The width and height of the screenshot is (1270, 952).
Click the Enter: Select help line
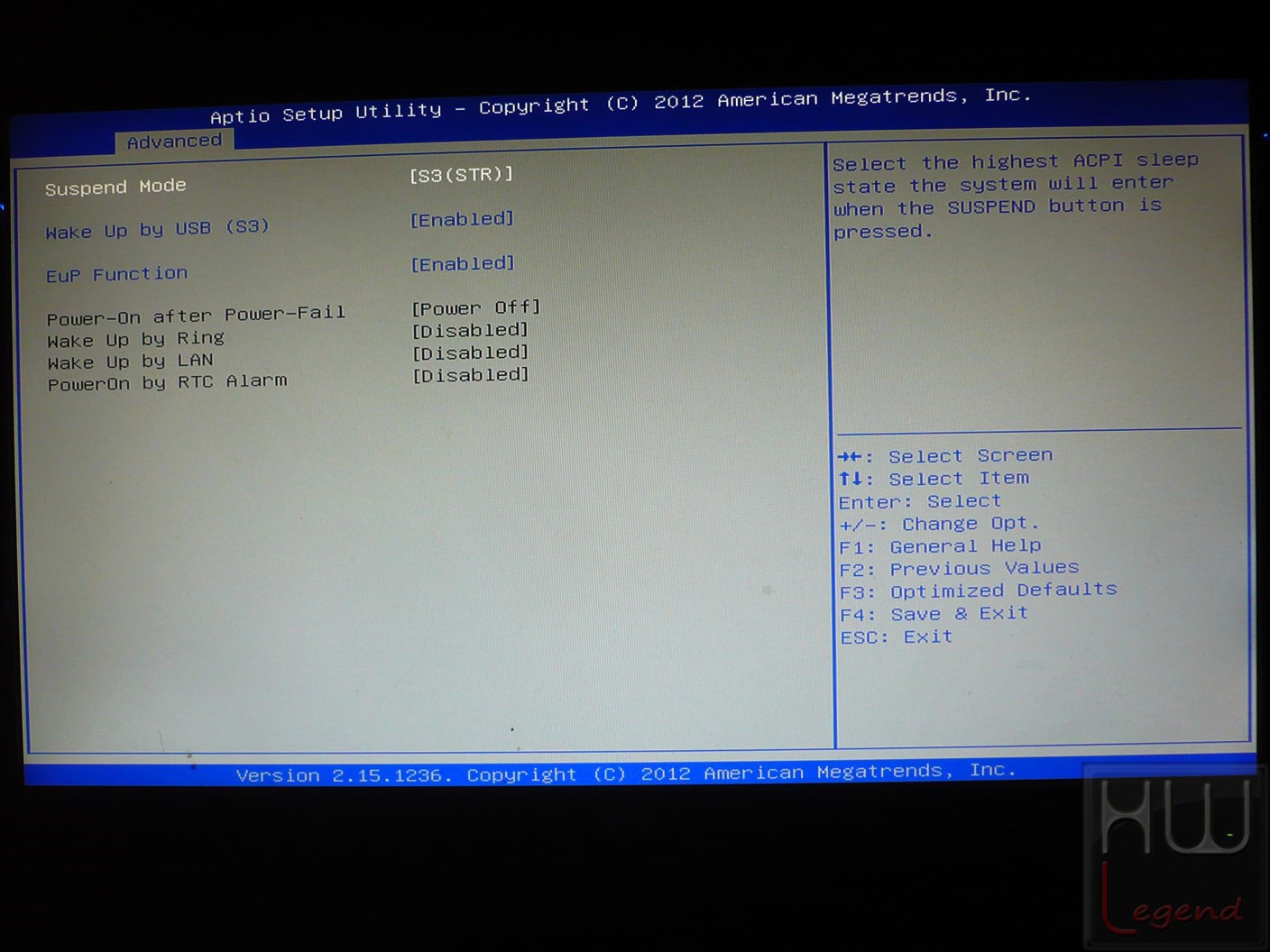click(x=919, y=501)
